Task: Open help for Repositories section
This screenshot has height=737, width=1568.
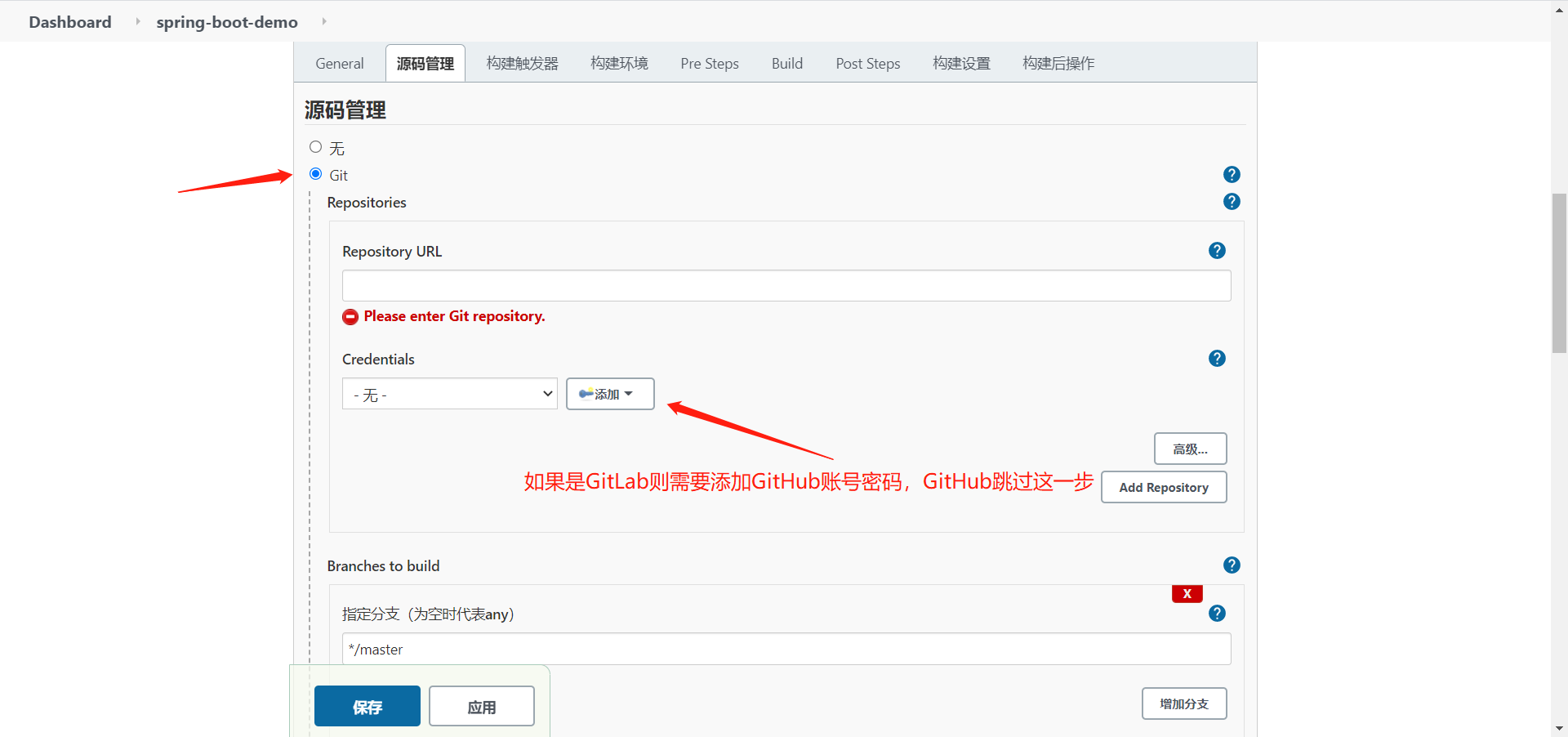Action: coord(1232,202)
